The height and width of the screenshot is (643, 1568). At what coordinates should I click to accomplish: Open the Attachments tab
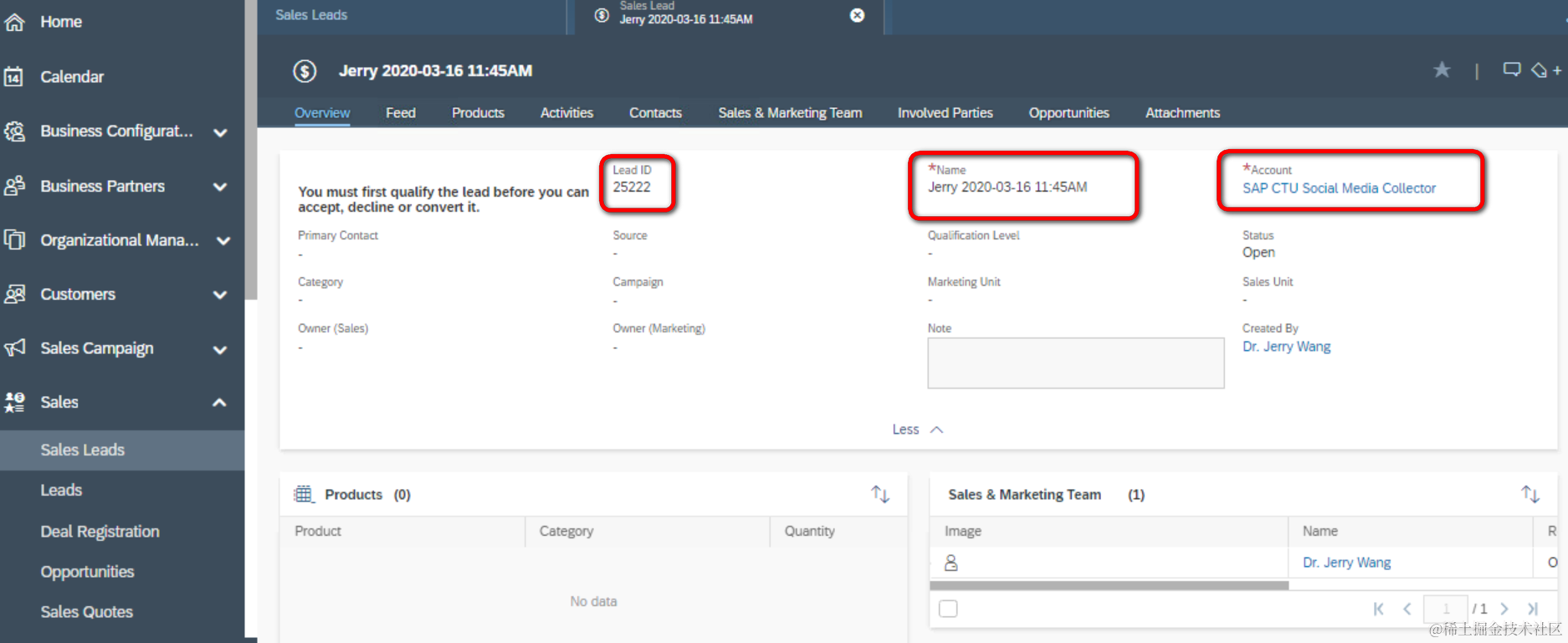[x=1182, y=113]
